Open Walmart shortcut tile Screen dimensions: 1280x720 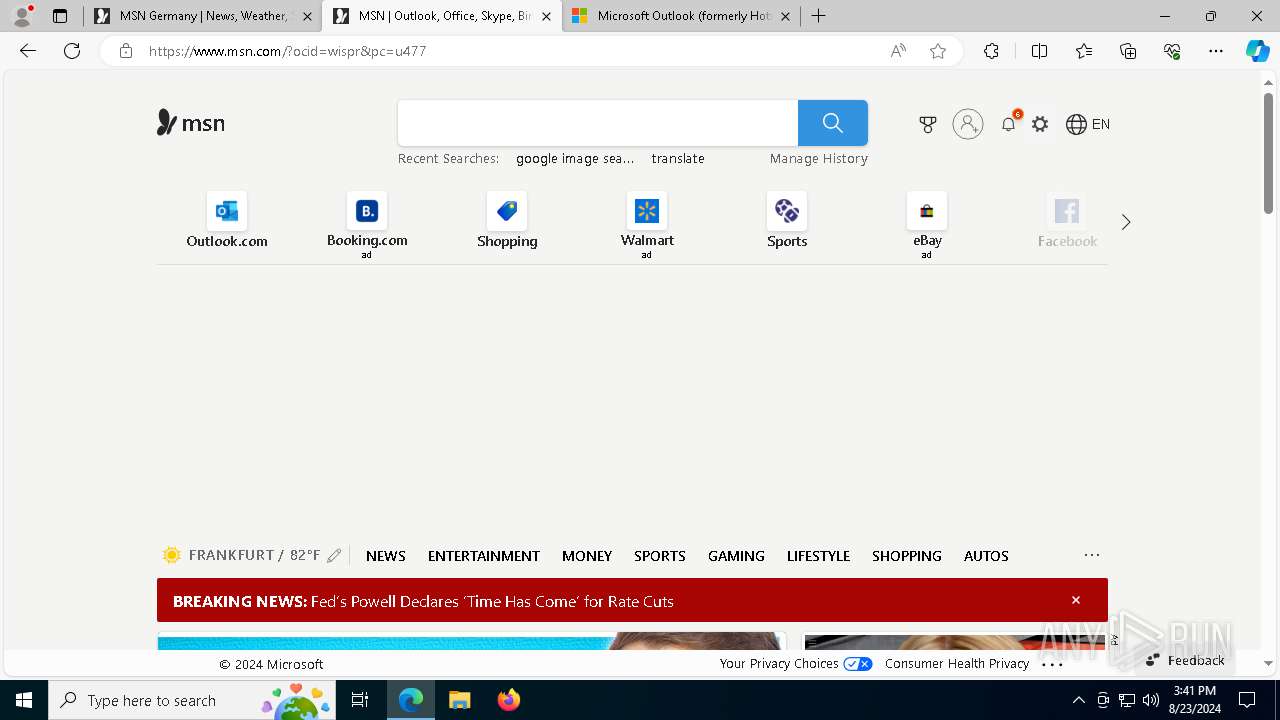647,224
